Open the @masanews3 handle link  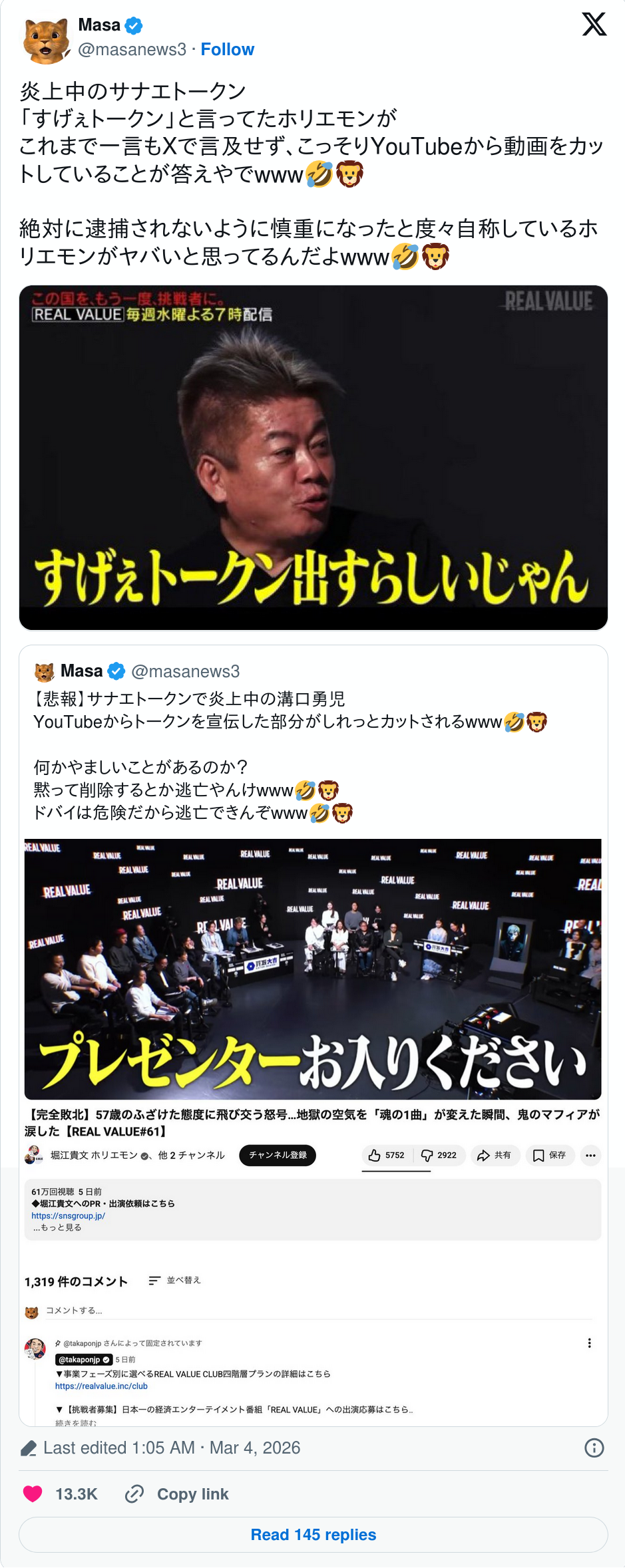[132, 50]
